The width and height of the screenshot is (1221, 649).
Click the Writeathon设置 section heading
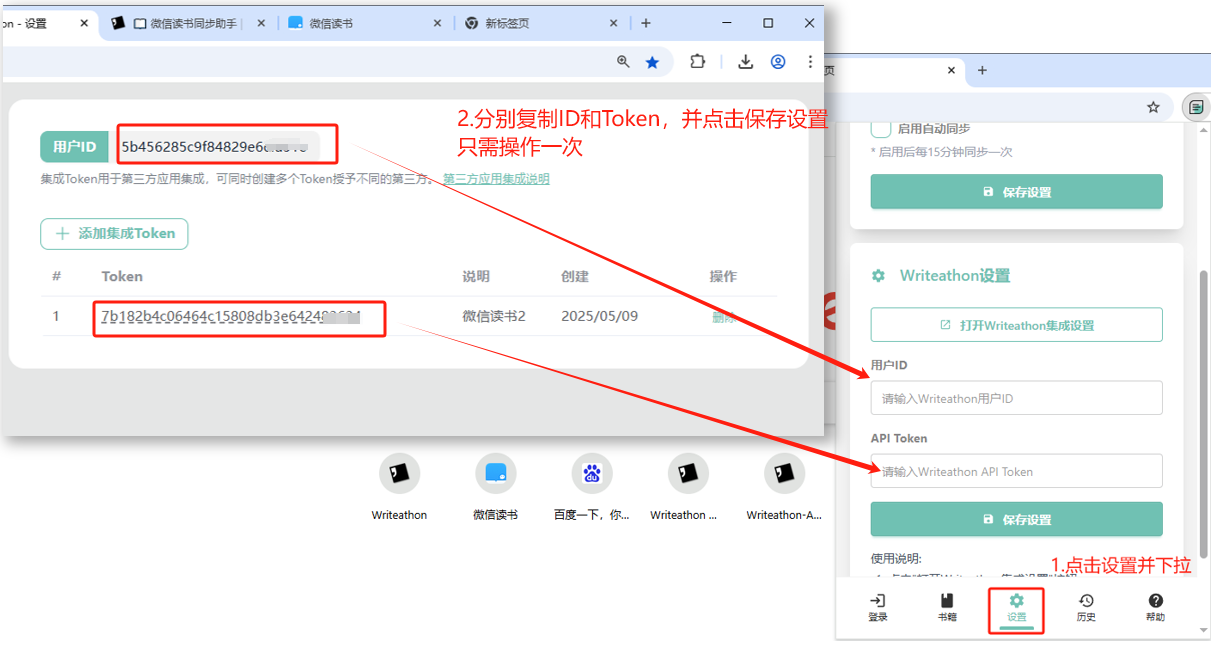tap(955, 276)
